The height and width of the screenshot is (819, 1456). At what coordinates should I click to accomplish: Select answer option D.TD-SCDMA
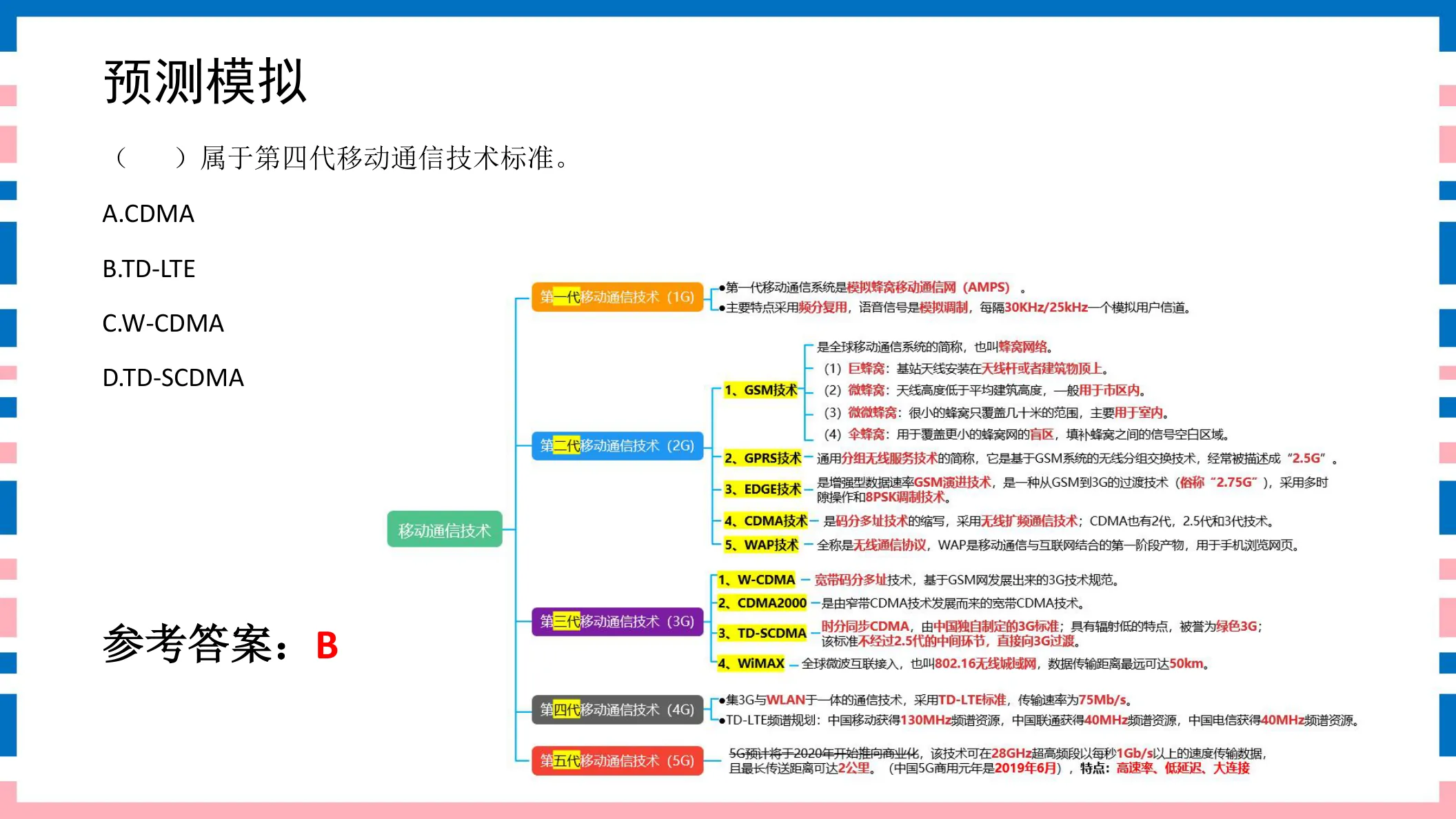coord(173,377)
